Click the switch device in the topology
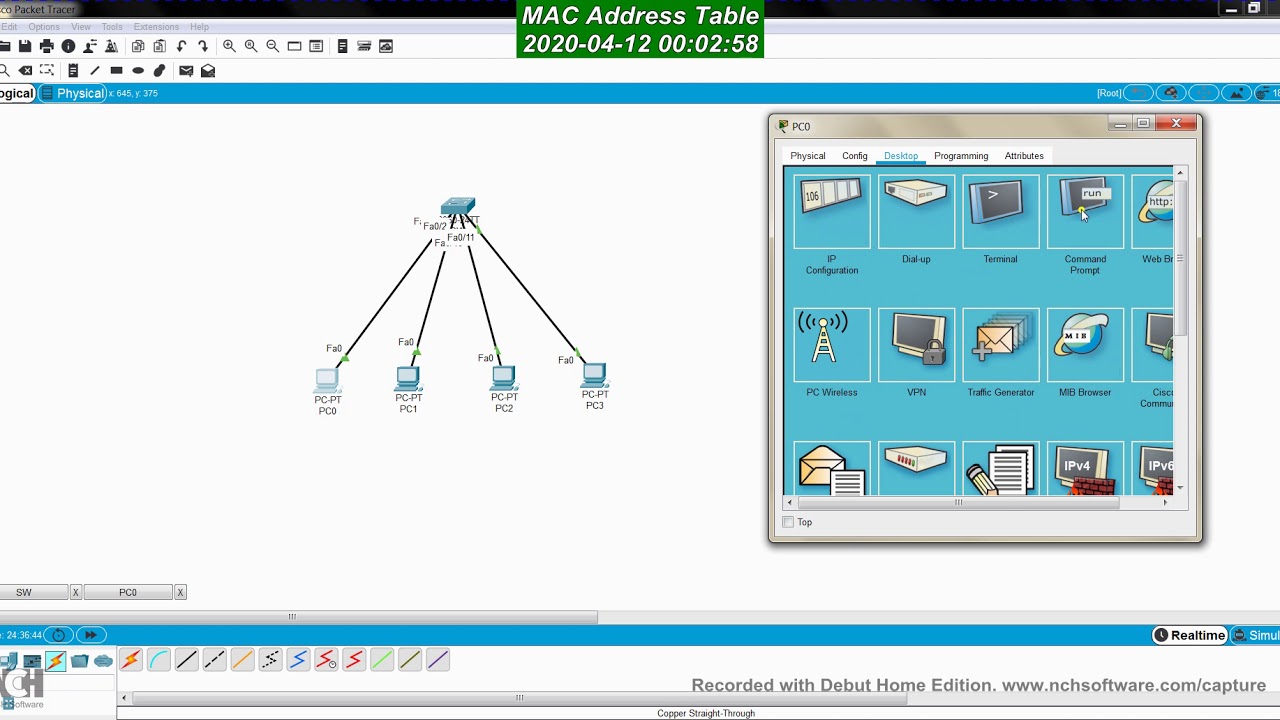The height and width of the screenshot is (720, 1280). (458, 207)
